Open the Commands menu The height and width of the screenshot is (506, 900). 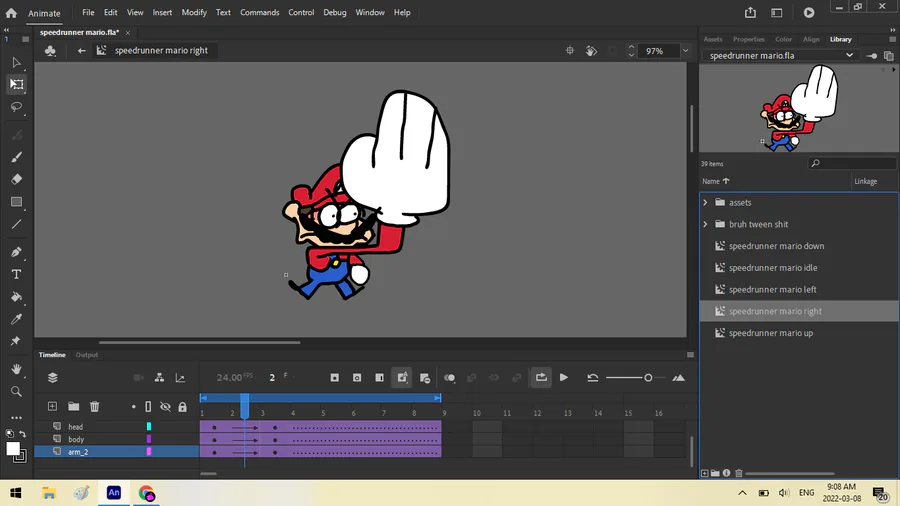click(259, 12)
